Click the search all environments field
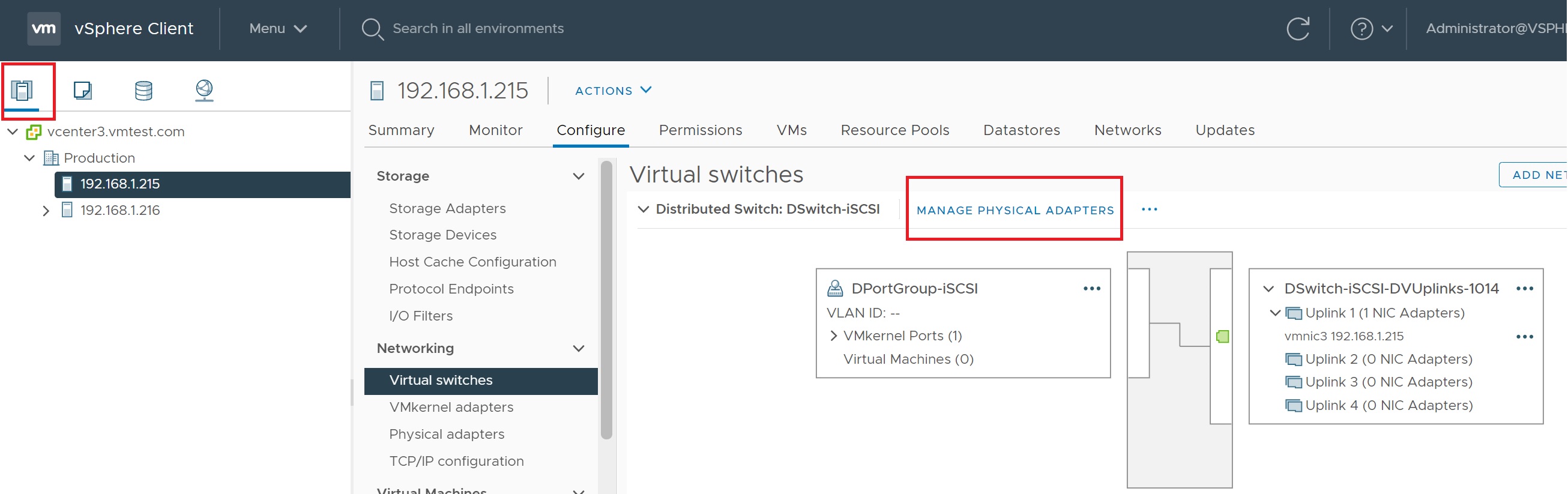The height and width of the screenshot is (494, 1568). (478, 29)
